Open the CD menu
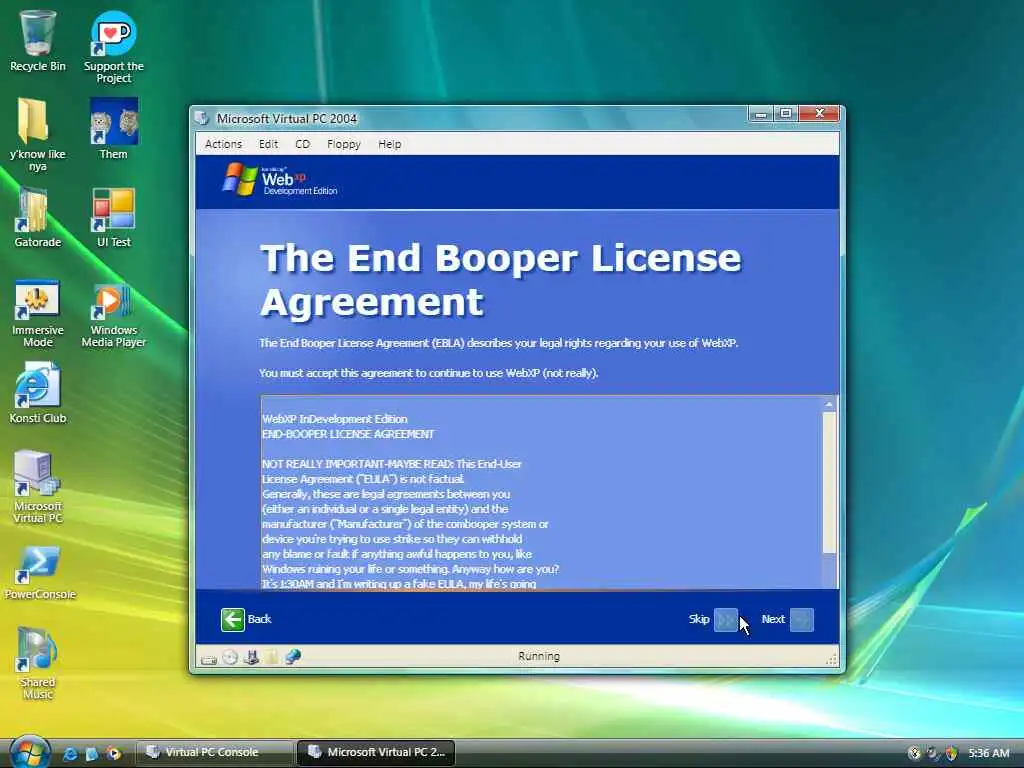1024x768 pixels. pyautogui.click(x=302, y=144)
